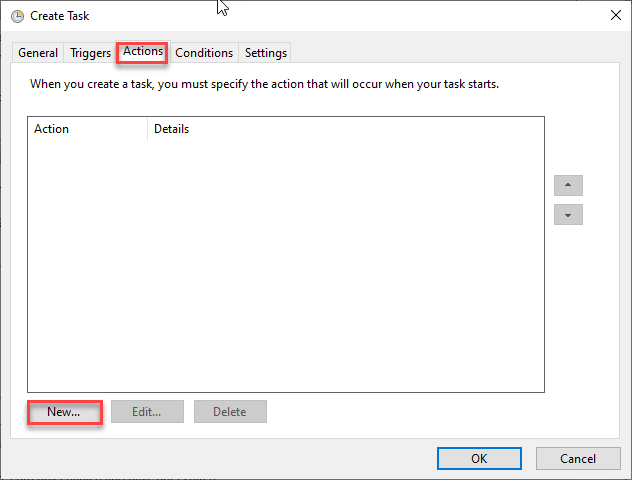
Task: Click the task action description text
Action: pyautogui.click(x=264, y=84)
